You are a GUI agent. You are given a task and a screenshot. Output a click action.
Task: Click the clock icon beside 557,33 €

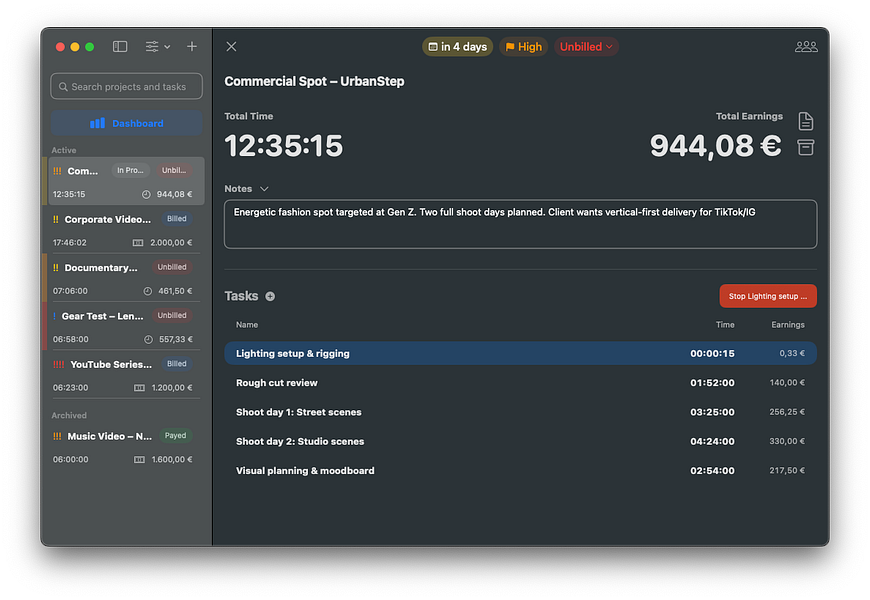click(x=148, y=339)
